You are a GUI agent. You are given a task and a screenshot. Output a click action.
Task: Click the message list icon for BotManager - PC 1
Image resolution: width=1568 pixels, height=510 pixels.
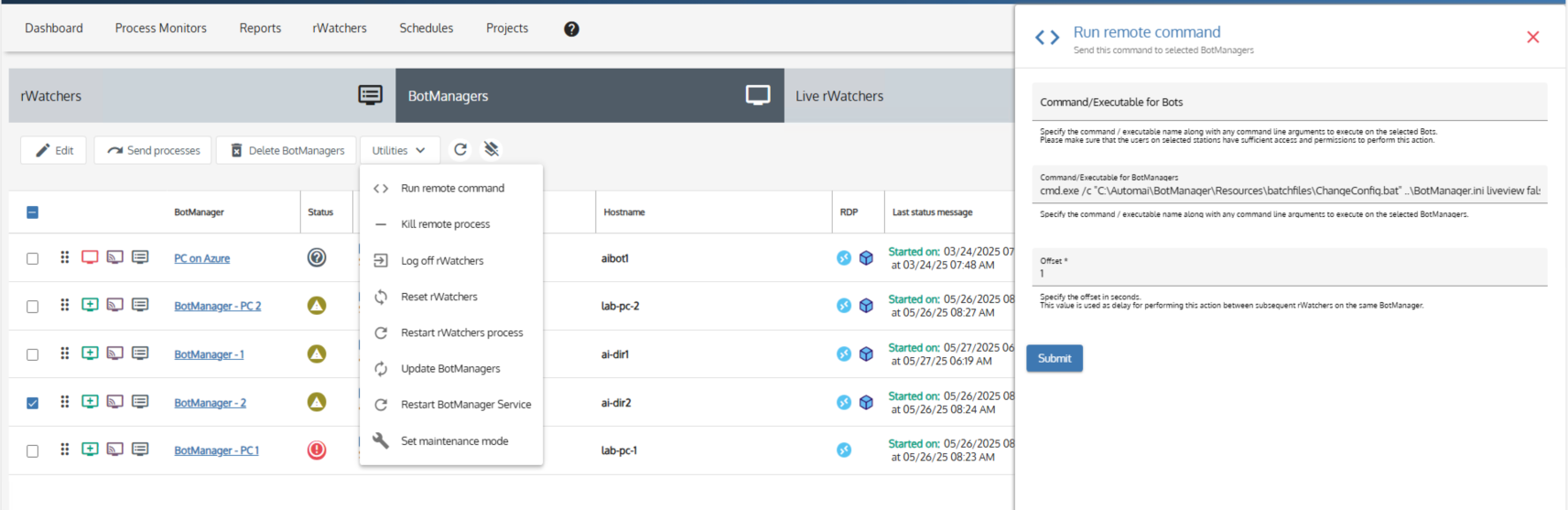pos(140,450)
